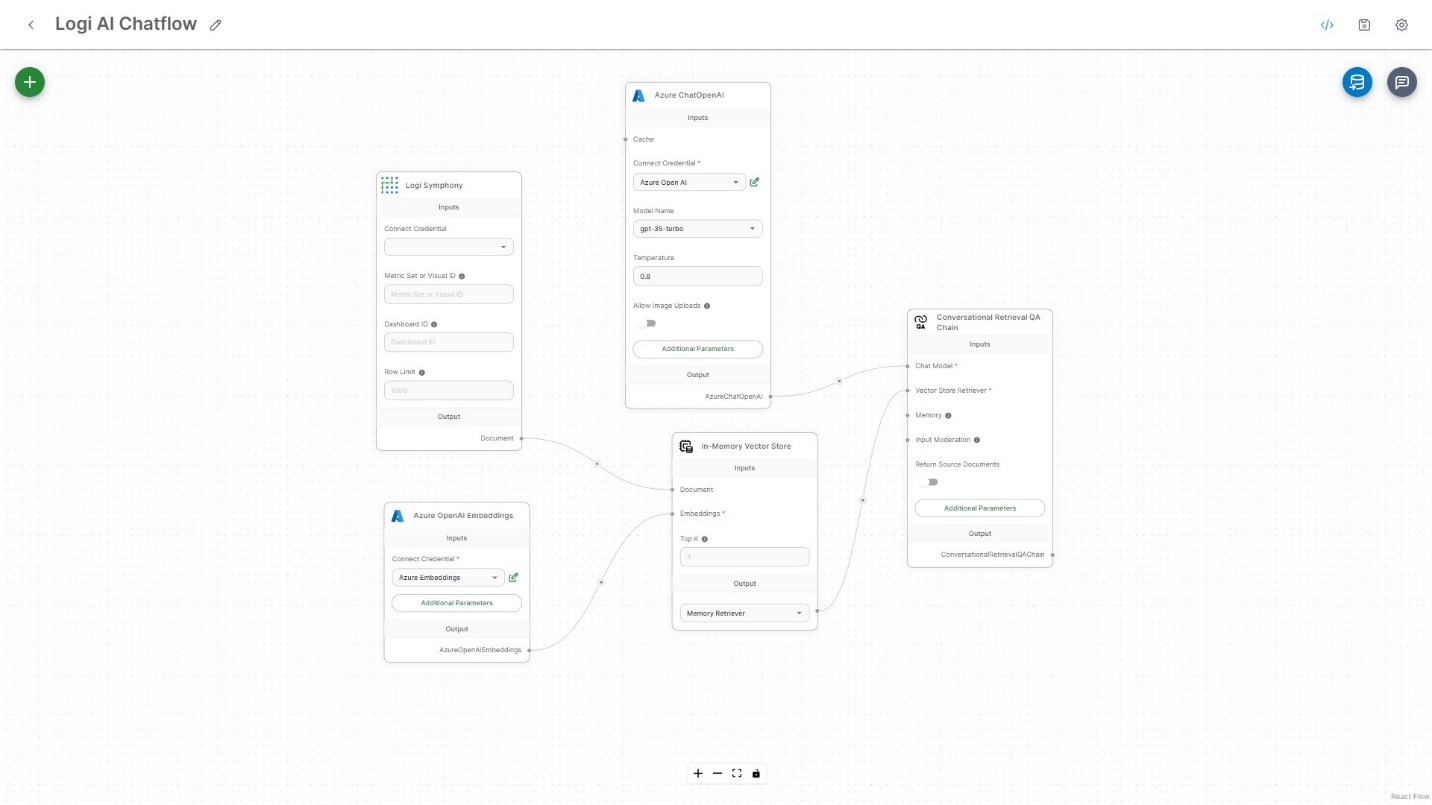Open the Model Name gpt-35-turbo dropdown

tap(697, 229)
